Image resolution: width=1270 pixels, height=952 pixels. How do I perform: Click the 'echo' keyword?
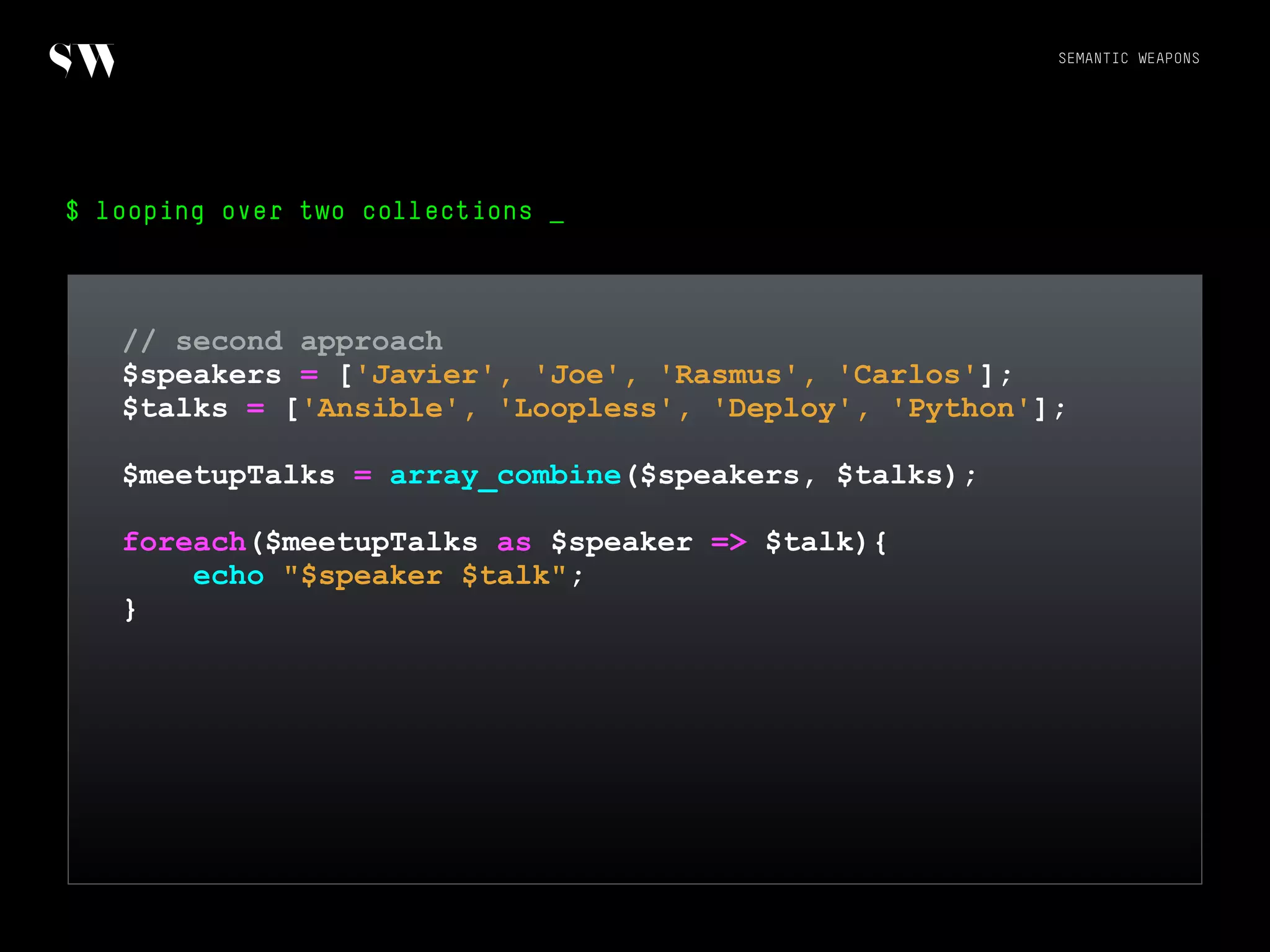[228, 576]
